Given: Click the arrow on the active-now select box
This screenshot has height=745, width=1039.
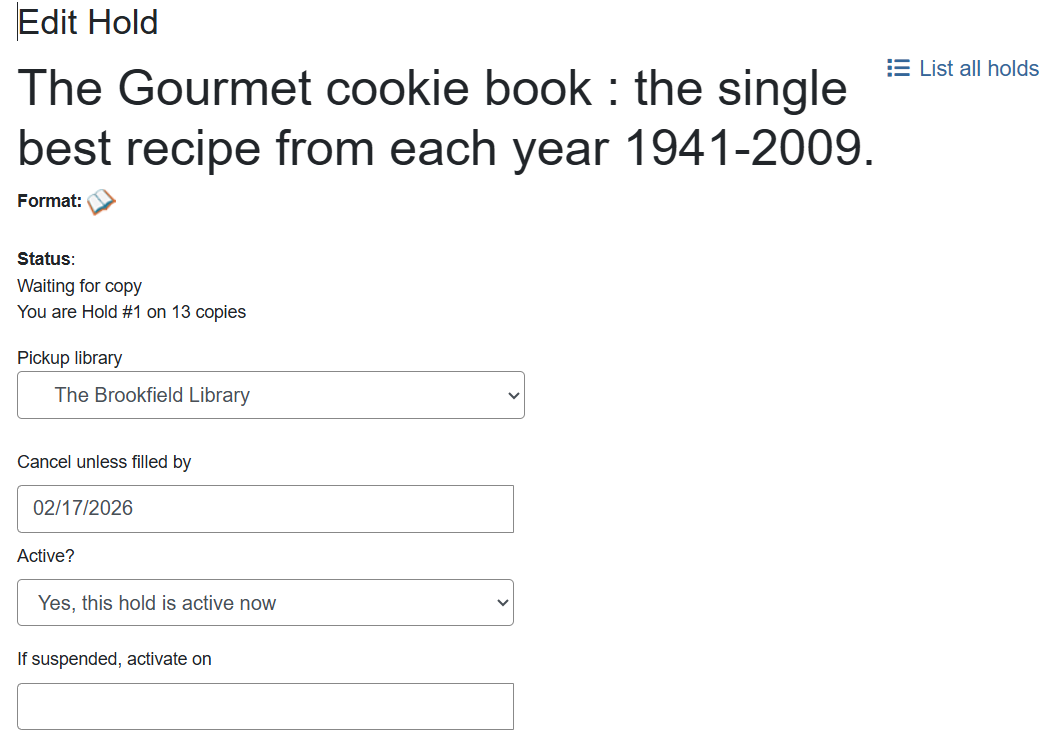Looking at the screenshot, I should [502, 603].
